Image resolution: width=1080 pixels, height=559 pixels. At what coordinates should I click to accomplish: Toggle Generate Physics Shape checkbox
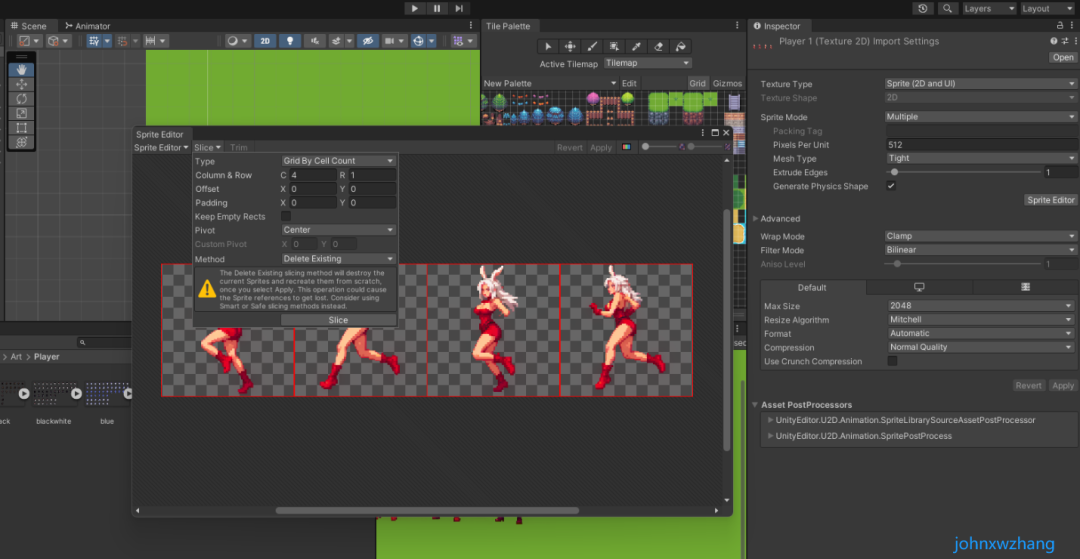pyautogui.click(x=891, y=186)
